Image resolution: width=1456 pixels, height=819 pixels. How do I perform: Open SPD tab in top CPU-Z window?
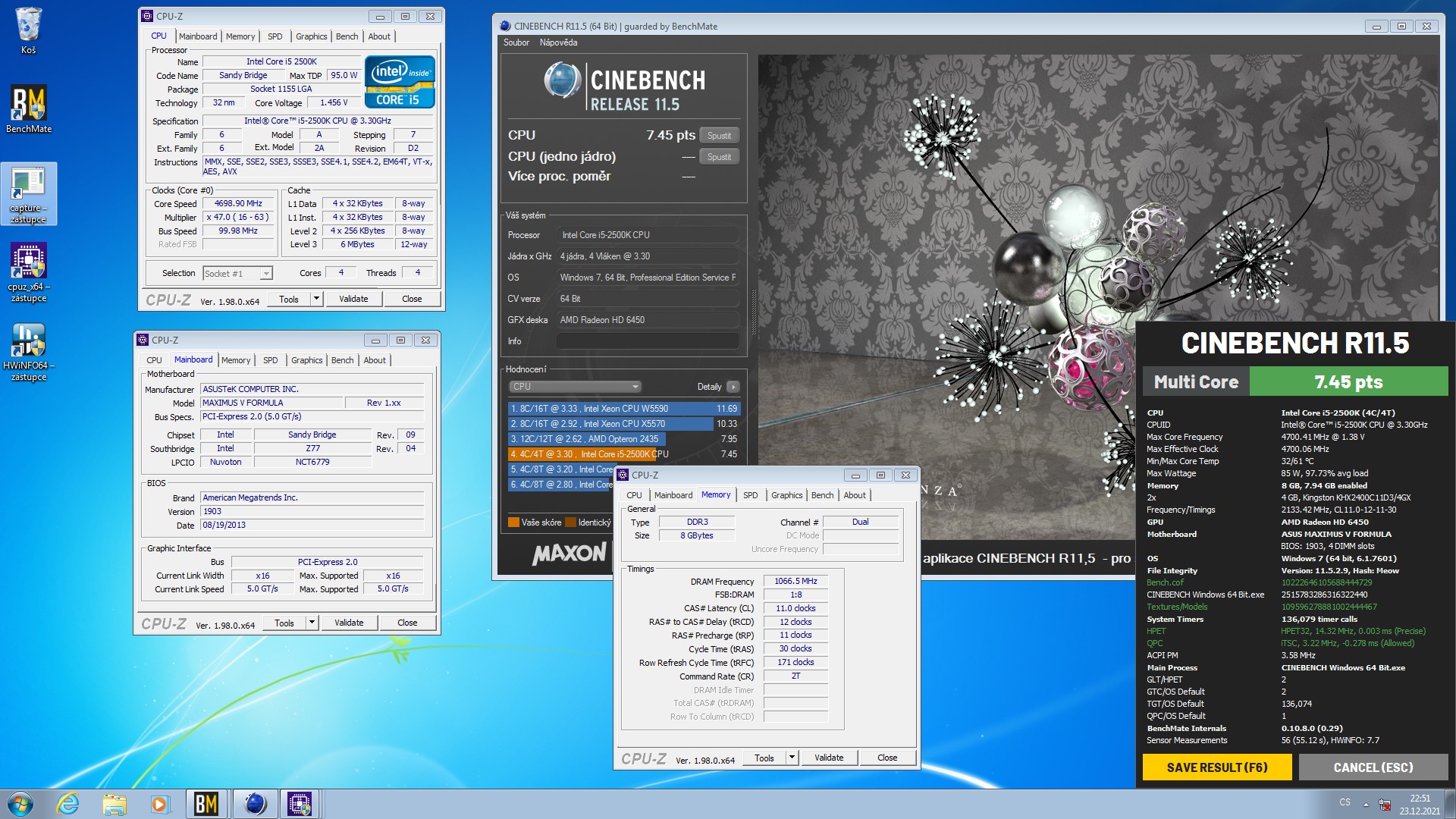click(x=275, y=36)
